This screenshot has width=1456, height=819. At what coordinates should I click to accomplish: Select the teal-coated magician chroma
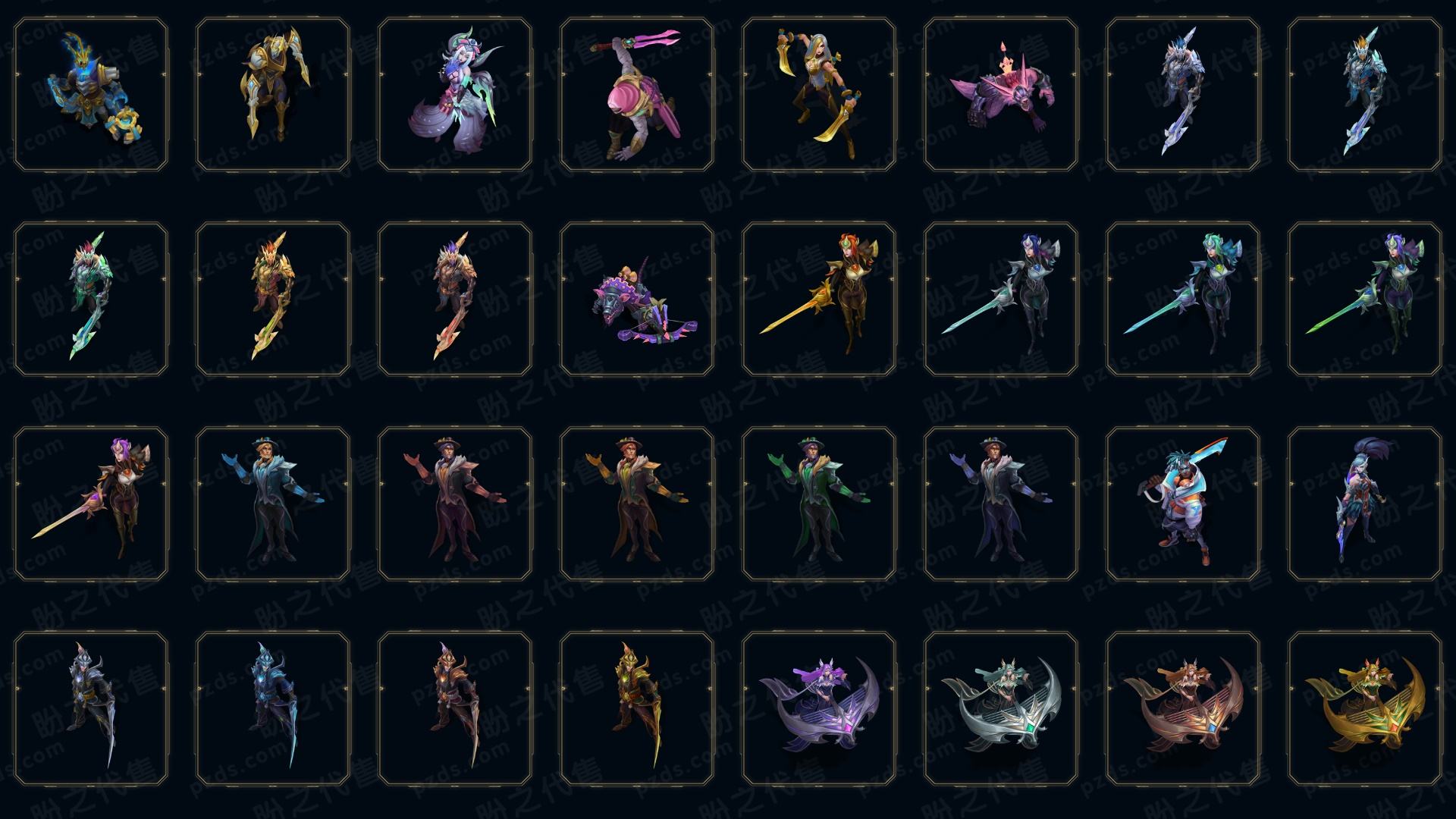(273, 504)
